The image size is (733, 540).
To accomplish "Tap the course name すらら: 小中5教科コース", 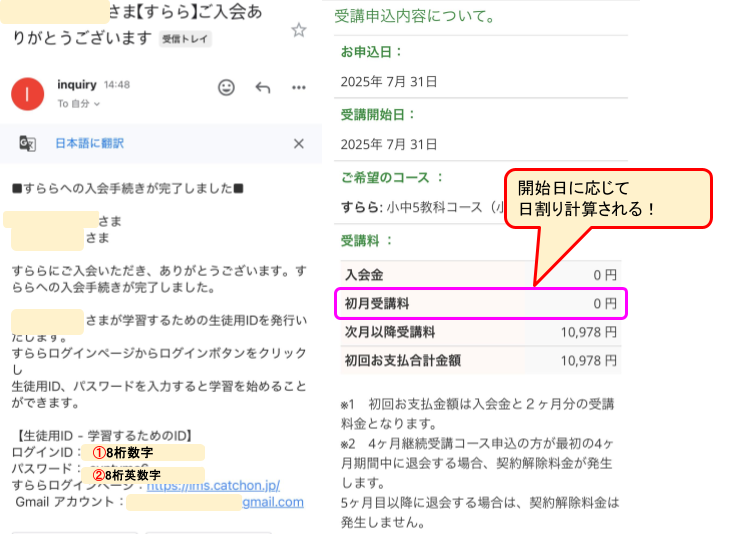I will pyautogui.click(x=422, y=207).
